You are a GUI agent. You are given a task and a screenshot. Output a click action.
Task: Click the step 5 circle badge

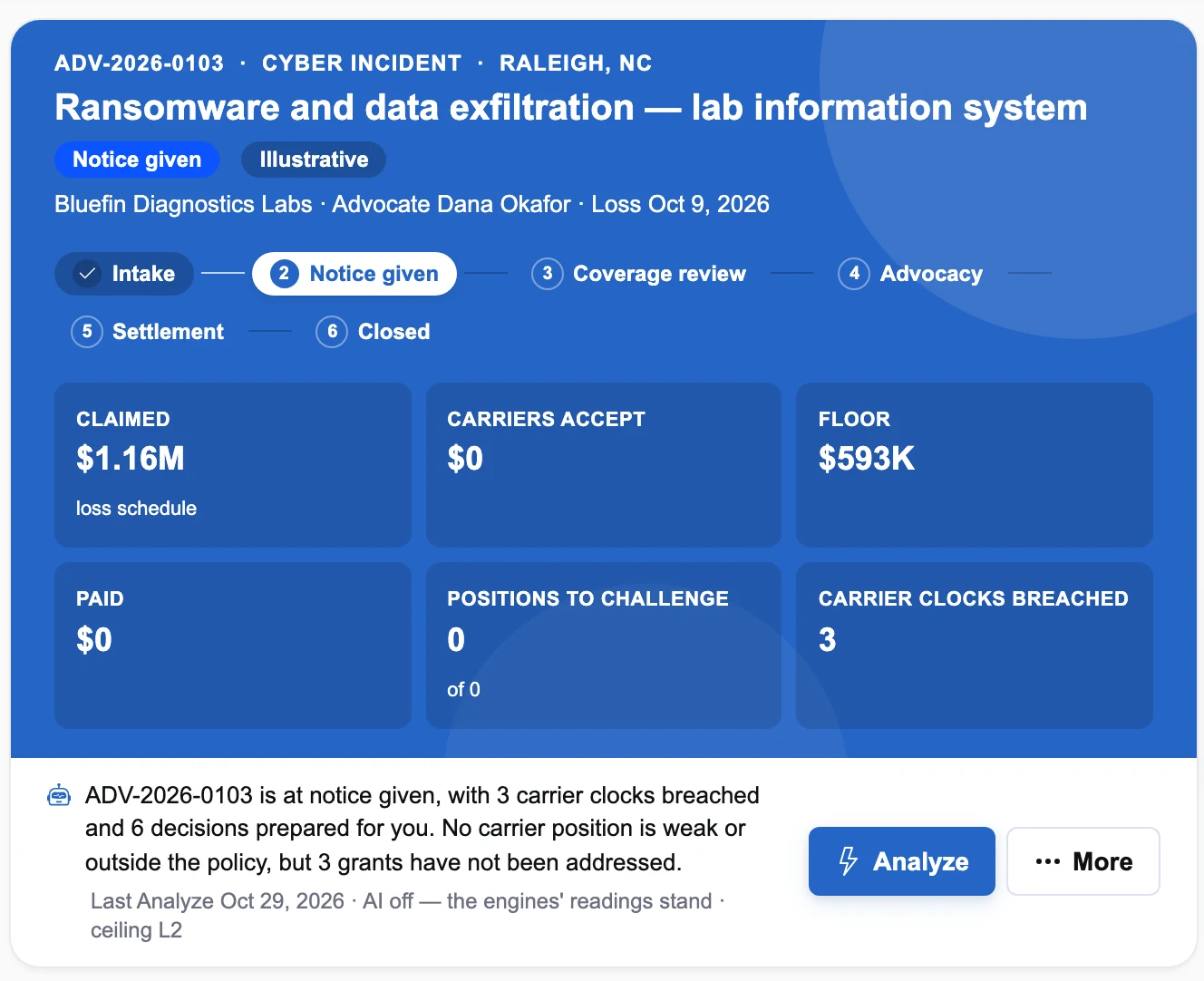click(87, 332)
